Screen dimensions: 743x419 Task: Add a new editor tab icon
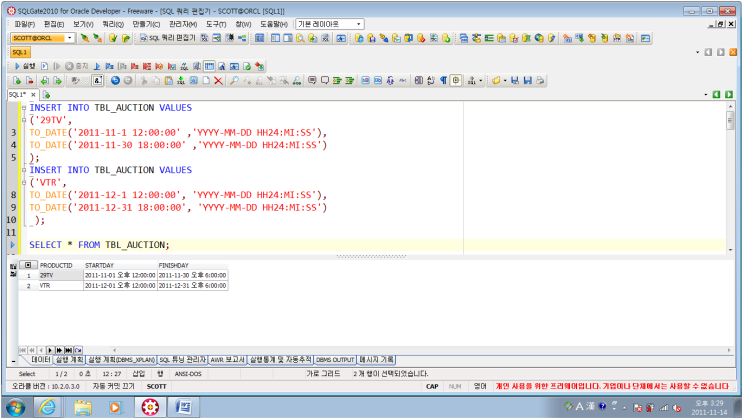click(46, 95)
